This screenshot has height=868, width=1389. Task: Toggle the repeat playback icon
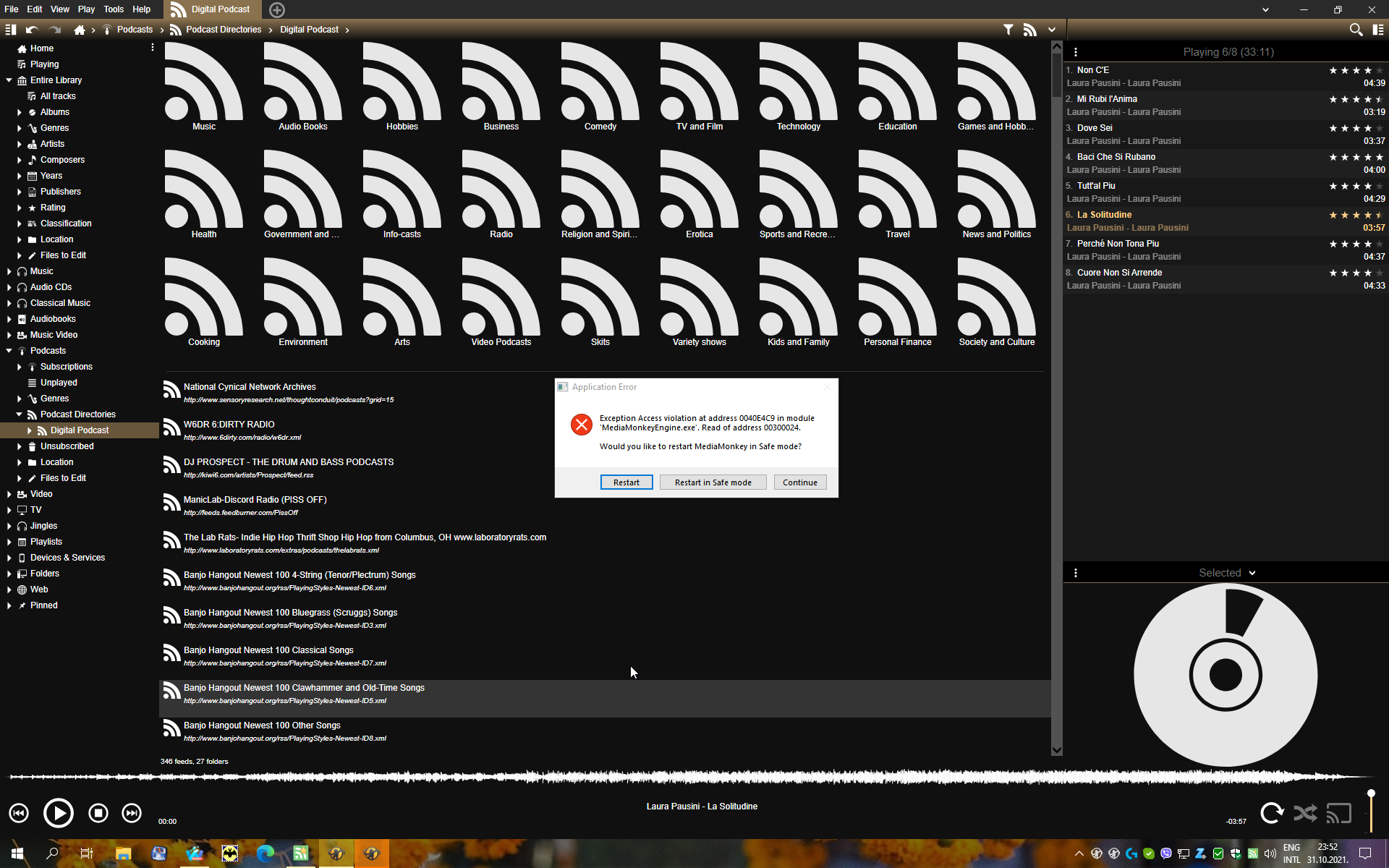click(x=1272, y=813)
